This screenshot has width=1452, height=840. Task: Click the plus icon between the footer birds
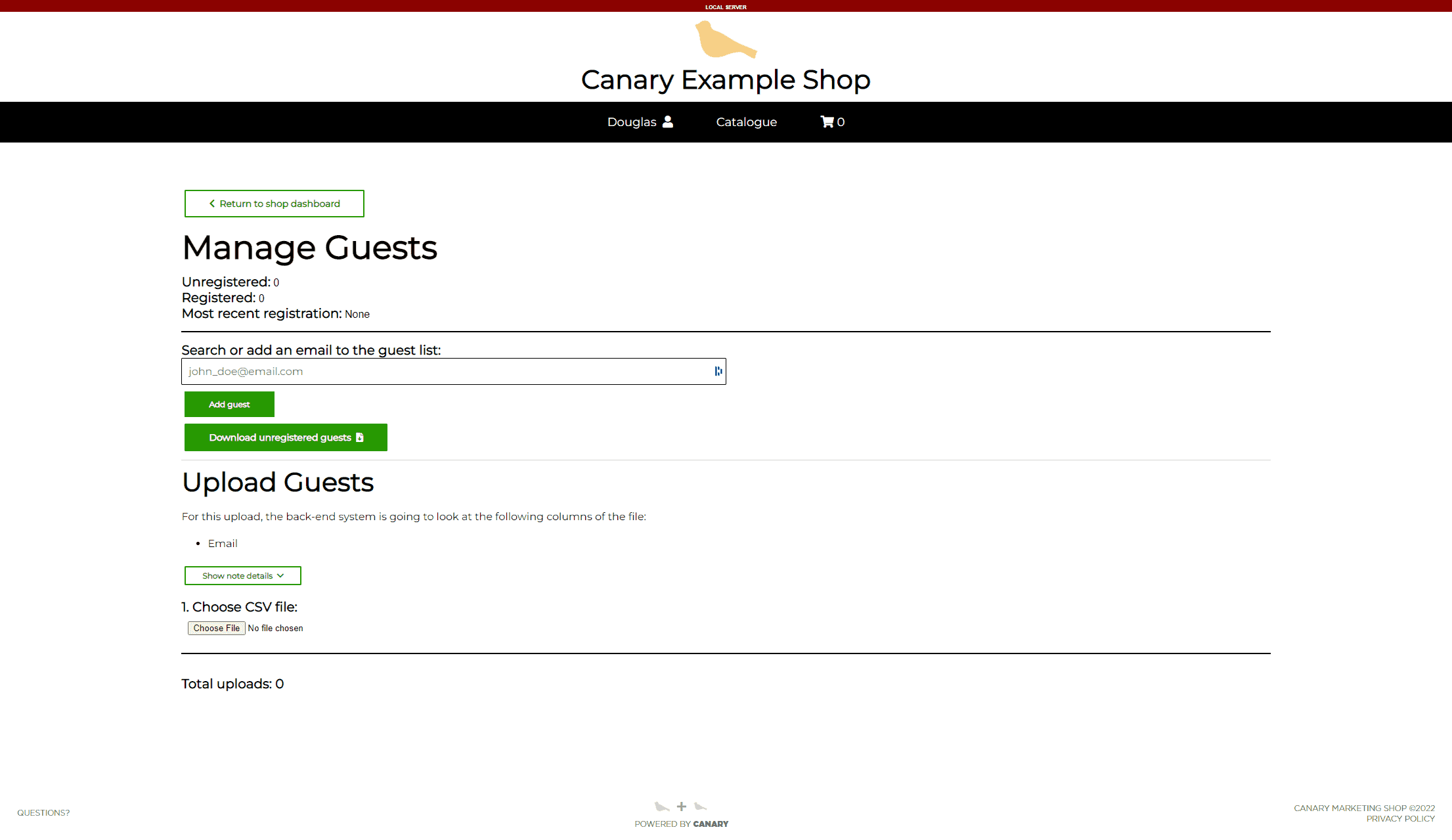coord(682,806)
